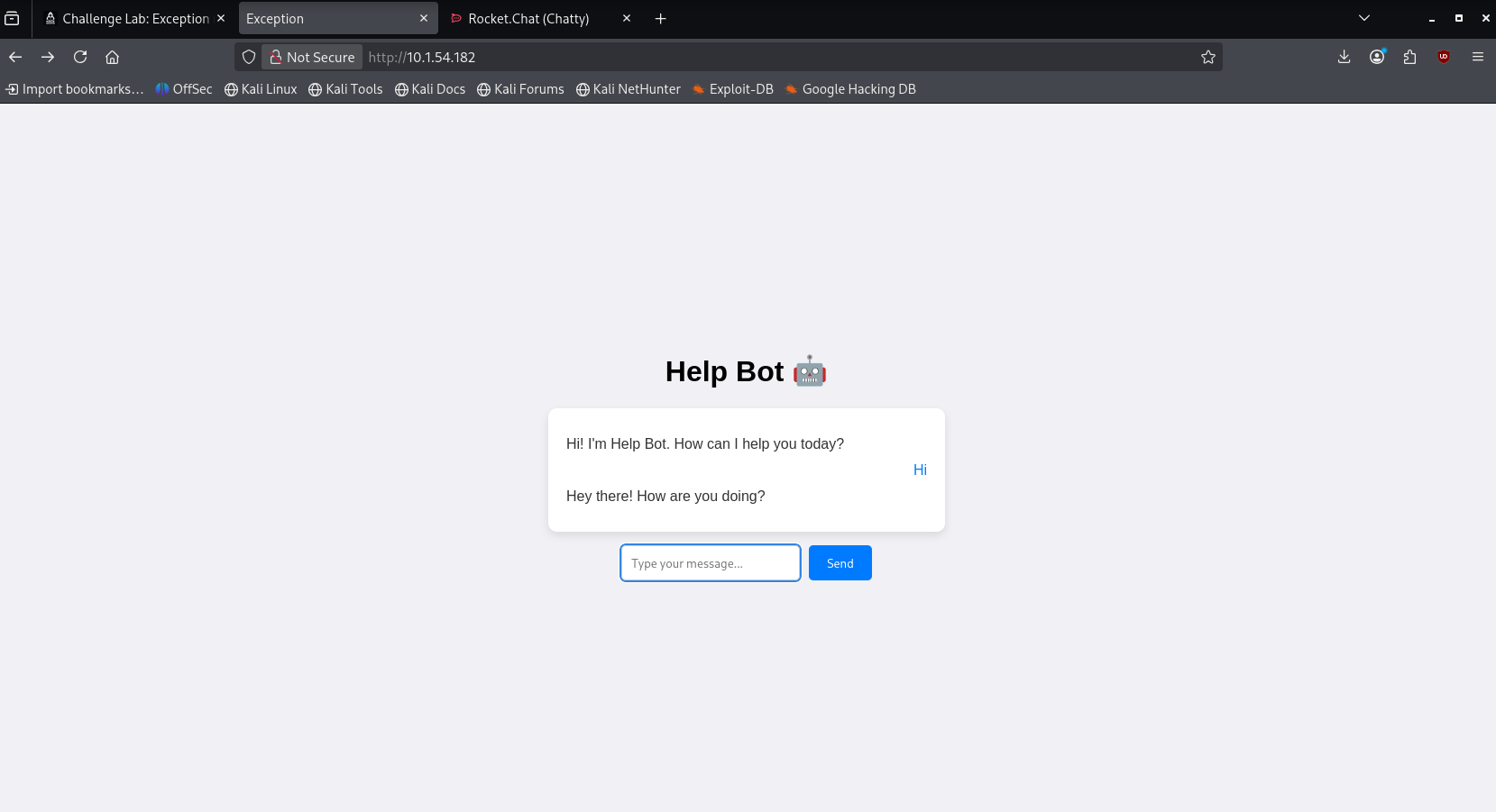Click the user's Hi message
The image size is (1496, 812).
(x=920, y=470)
